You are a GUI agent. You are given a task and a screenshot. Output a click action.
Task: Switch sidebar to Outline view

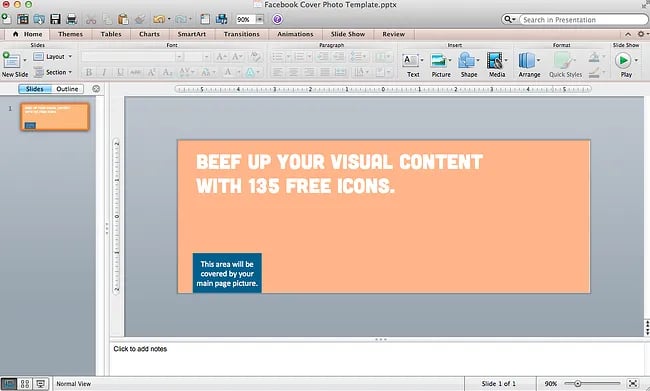tap(67, 89)
